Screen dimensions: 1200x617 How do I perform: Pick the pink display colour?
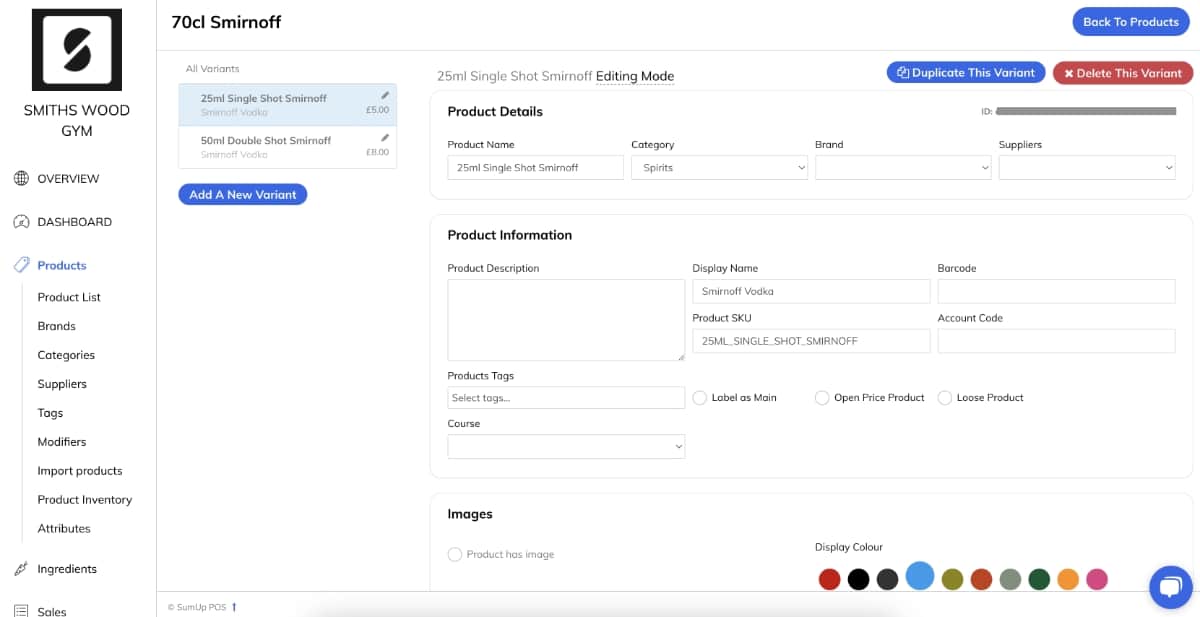[x=1097, y=579]
